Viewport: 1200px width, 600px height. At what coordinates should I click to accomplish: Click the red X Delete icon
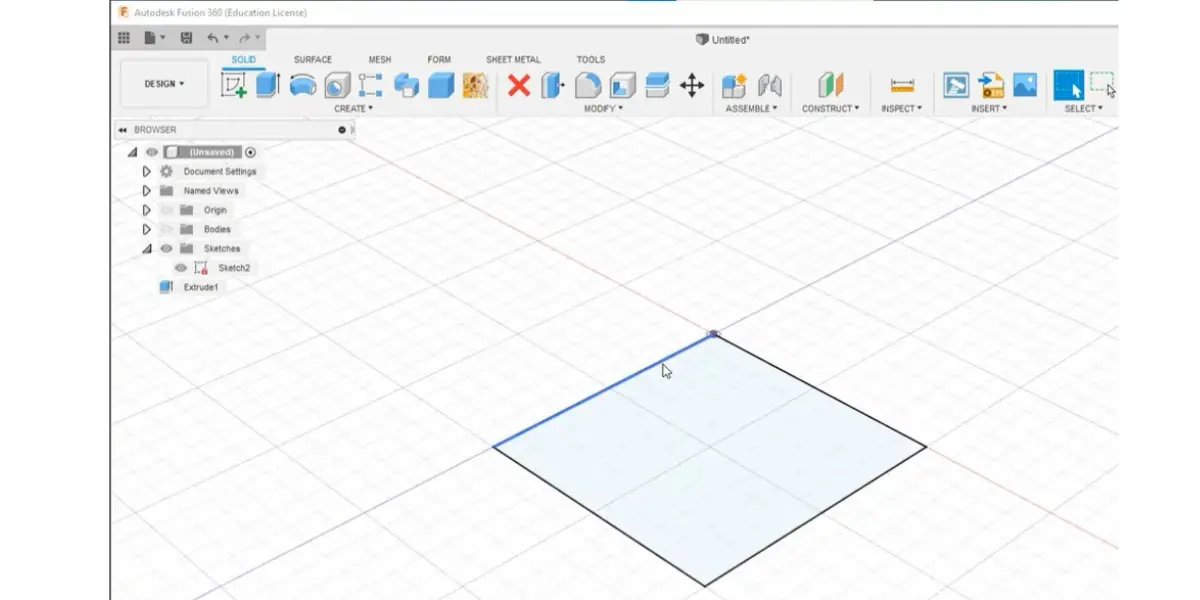[518, 85]
